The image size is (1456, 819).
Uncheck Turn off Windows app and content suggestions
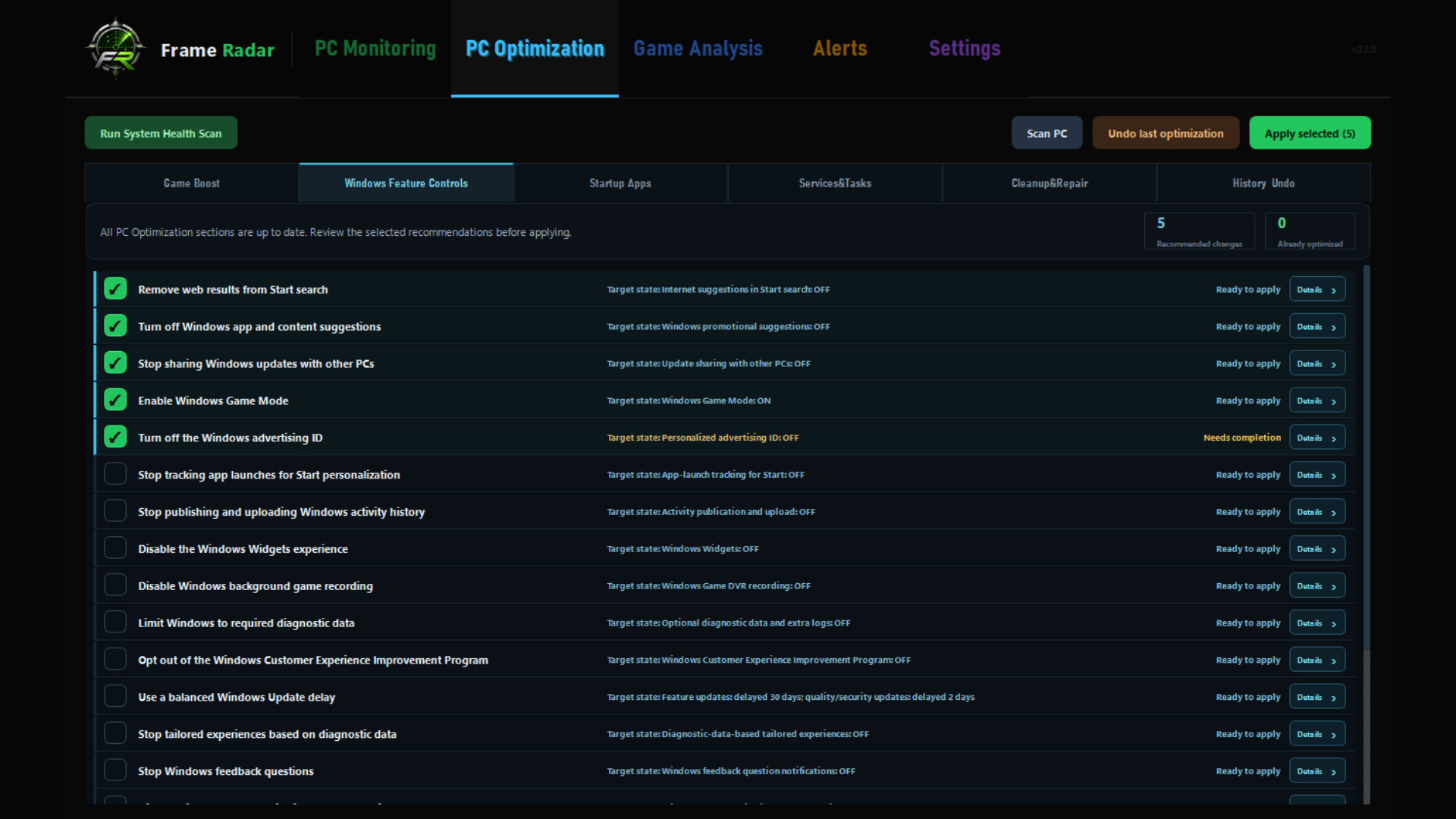click(x=115, y=326)
